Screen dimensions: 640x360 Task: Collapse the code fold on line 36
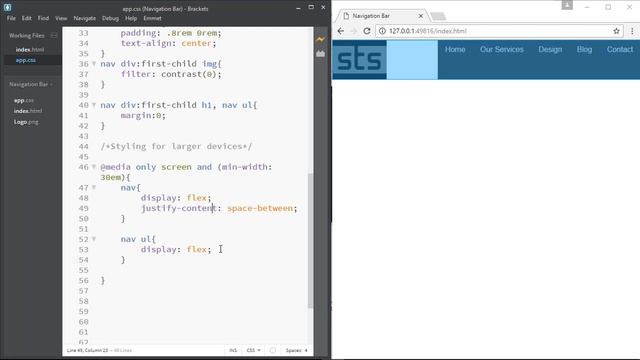[x=94, y=64]
